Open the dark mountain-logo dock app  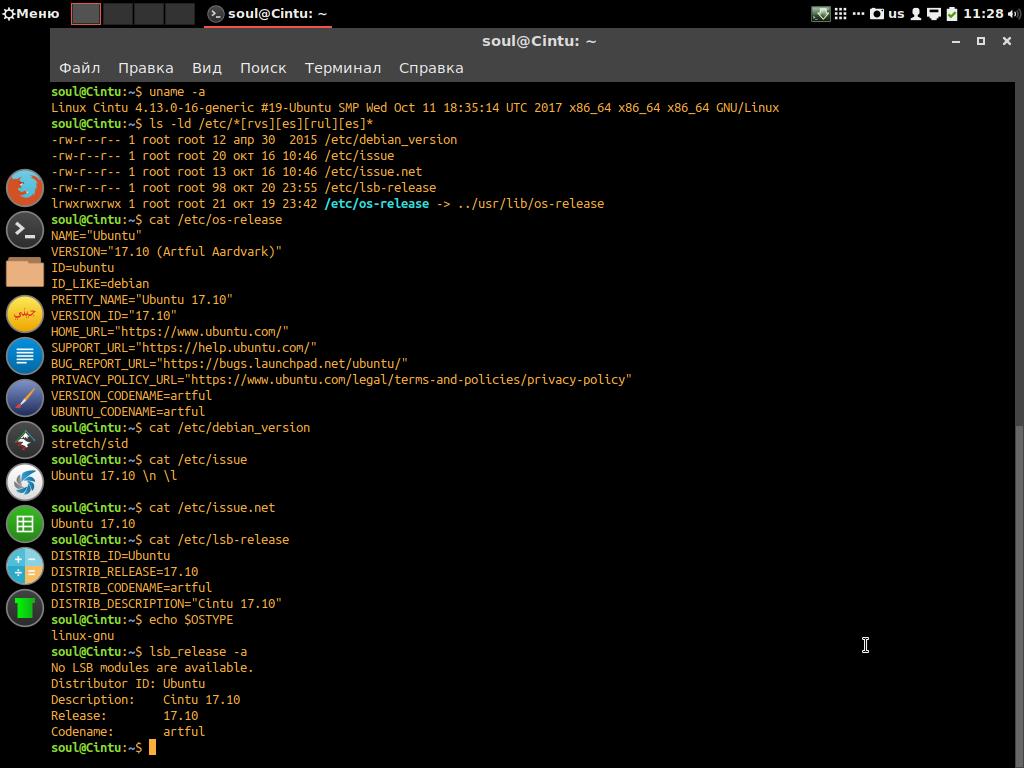pyautogui.click(x=25, y=440)
